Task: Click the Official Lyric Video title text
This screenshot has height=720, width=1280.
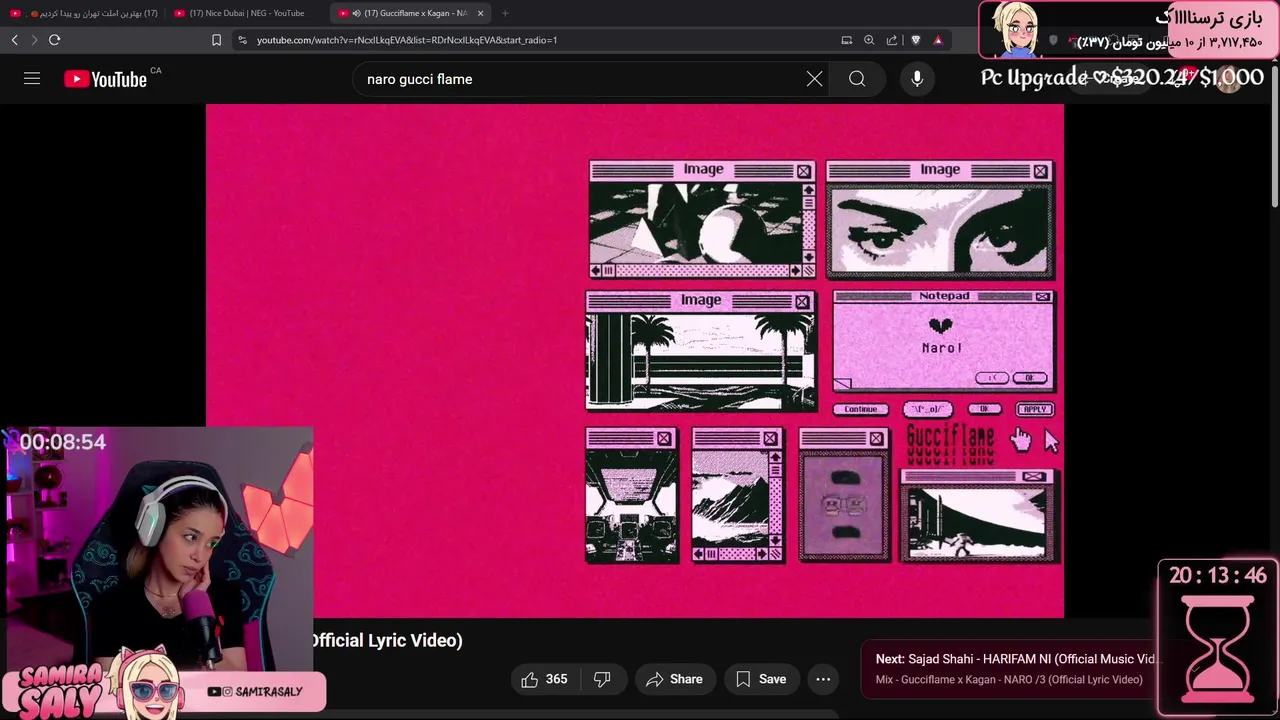Action: click(x=387, y=640)
